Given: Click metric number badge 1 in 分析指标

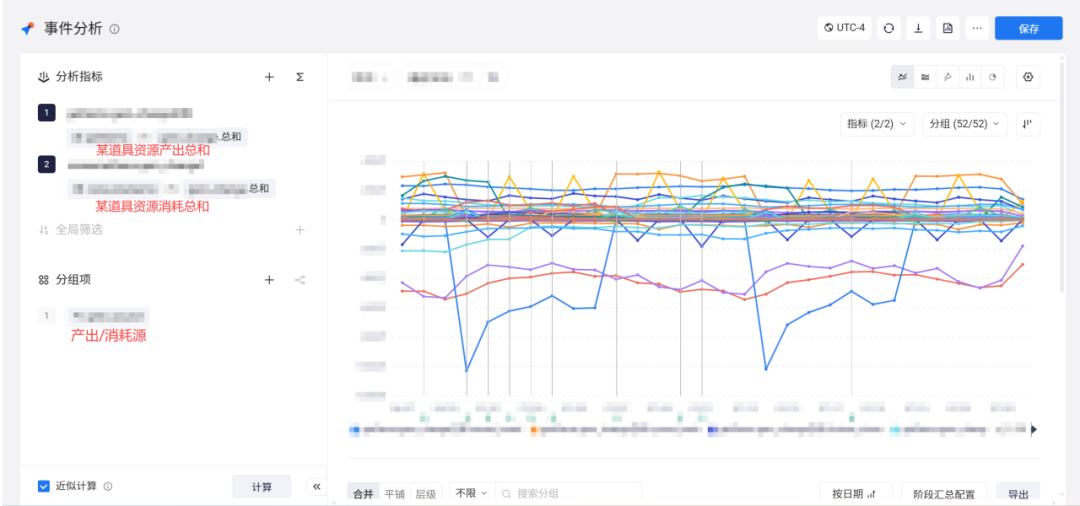Looking at the screenshot, I should click(46, 112).
